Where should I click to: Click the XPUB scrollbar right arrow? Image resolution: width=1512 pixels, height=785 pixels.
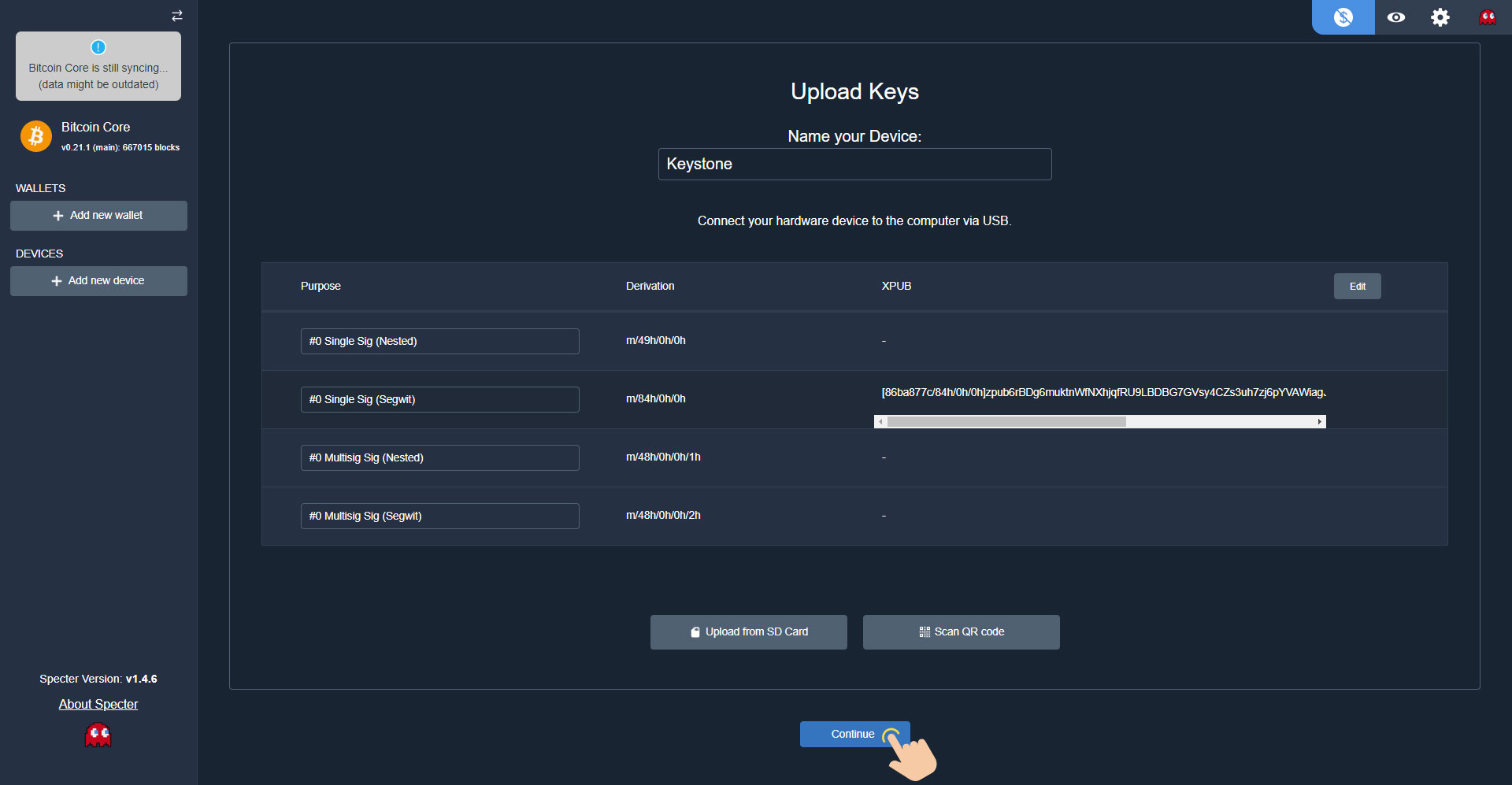1319,422
